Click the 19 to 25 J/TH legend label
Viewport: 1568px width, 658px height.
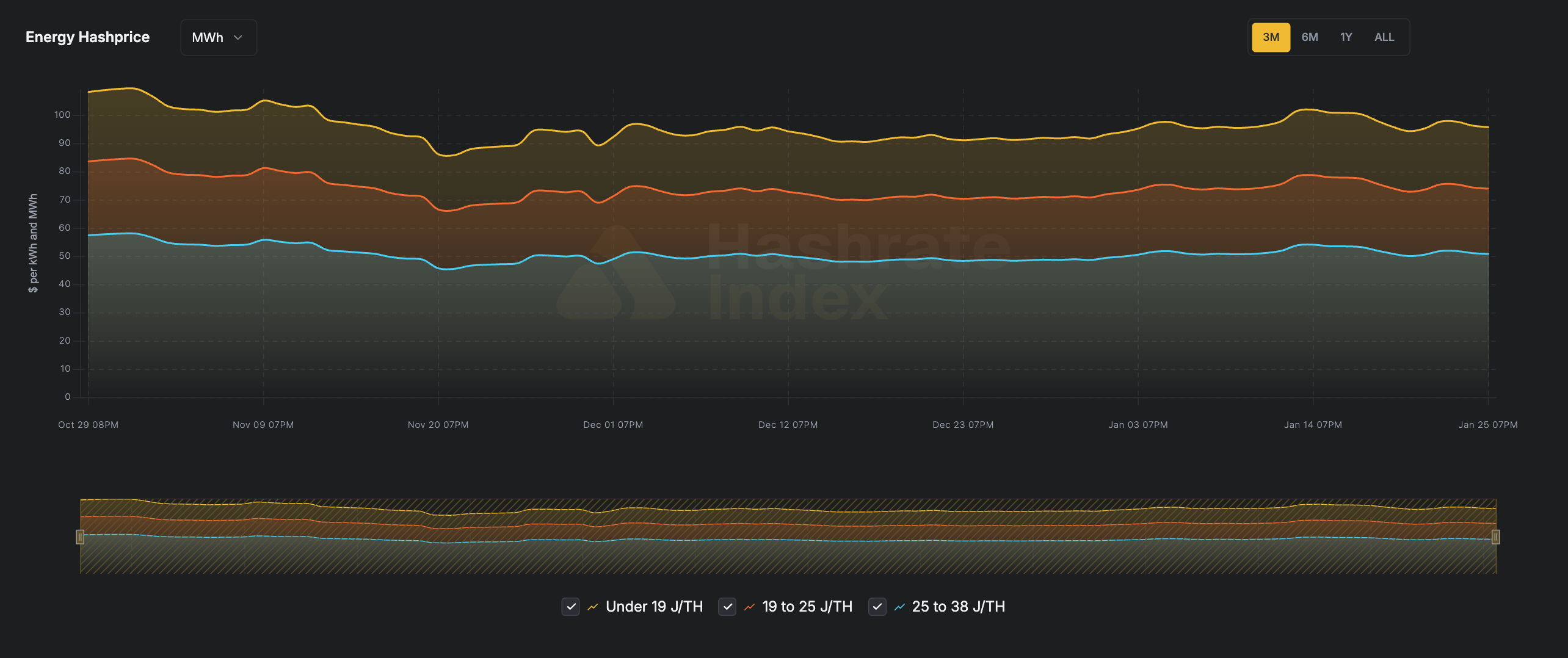click(807, 607)
